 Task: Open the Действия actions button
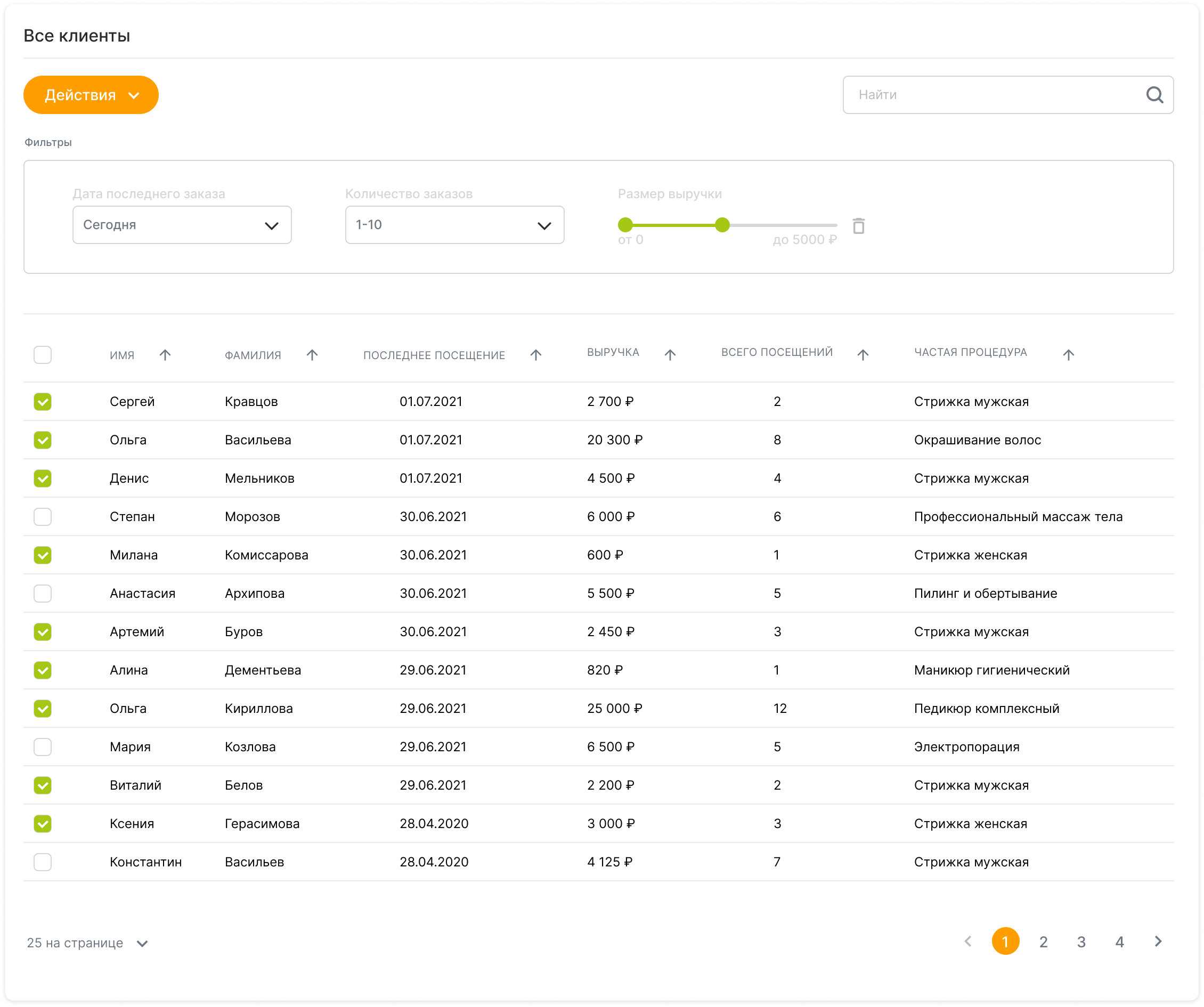[x=91, y=95]
